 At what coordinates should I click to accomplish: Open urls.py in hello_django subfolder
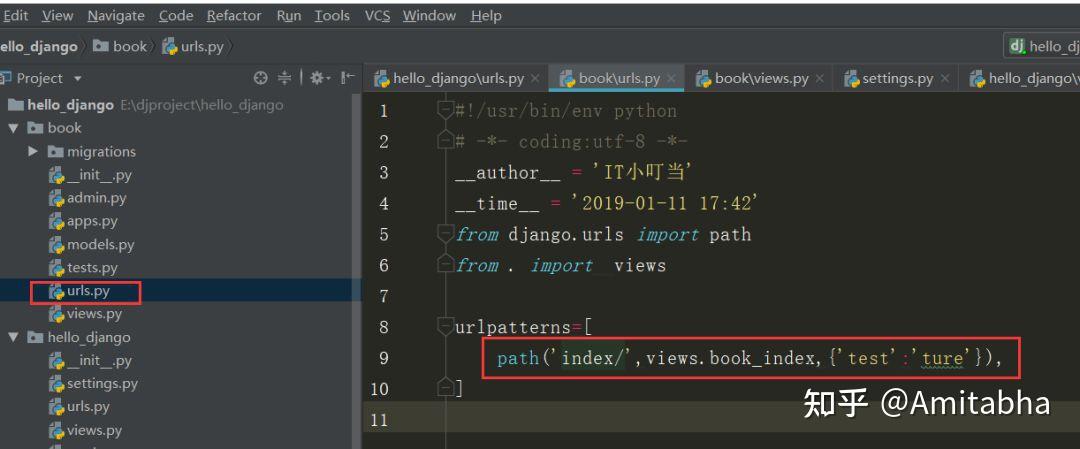click(79, 407)
